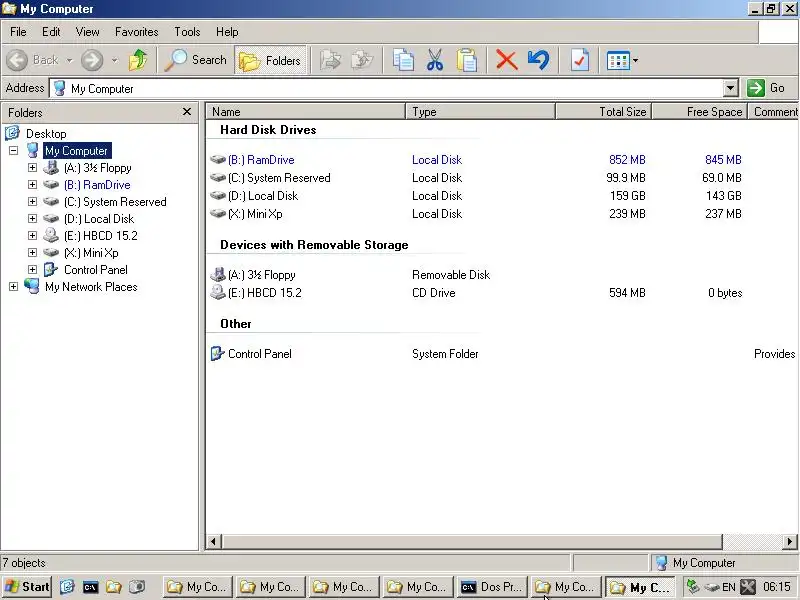This screenshot has height=600, width=800.
Task: Open the Help menu
Action: pos(227,32)
